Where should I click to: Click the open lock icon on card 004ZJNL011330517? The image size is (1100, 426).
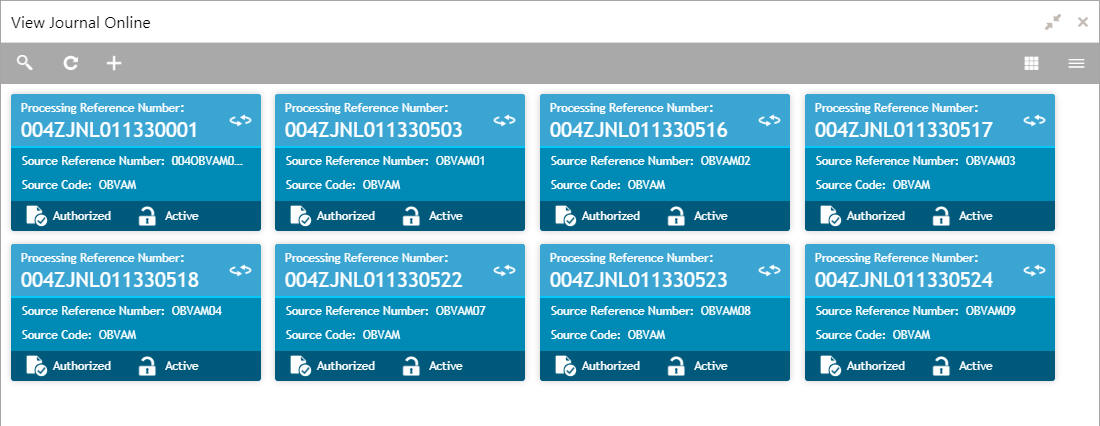941,216
